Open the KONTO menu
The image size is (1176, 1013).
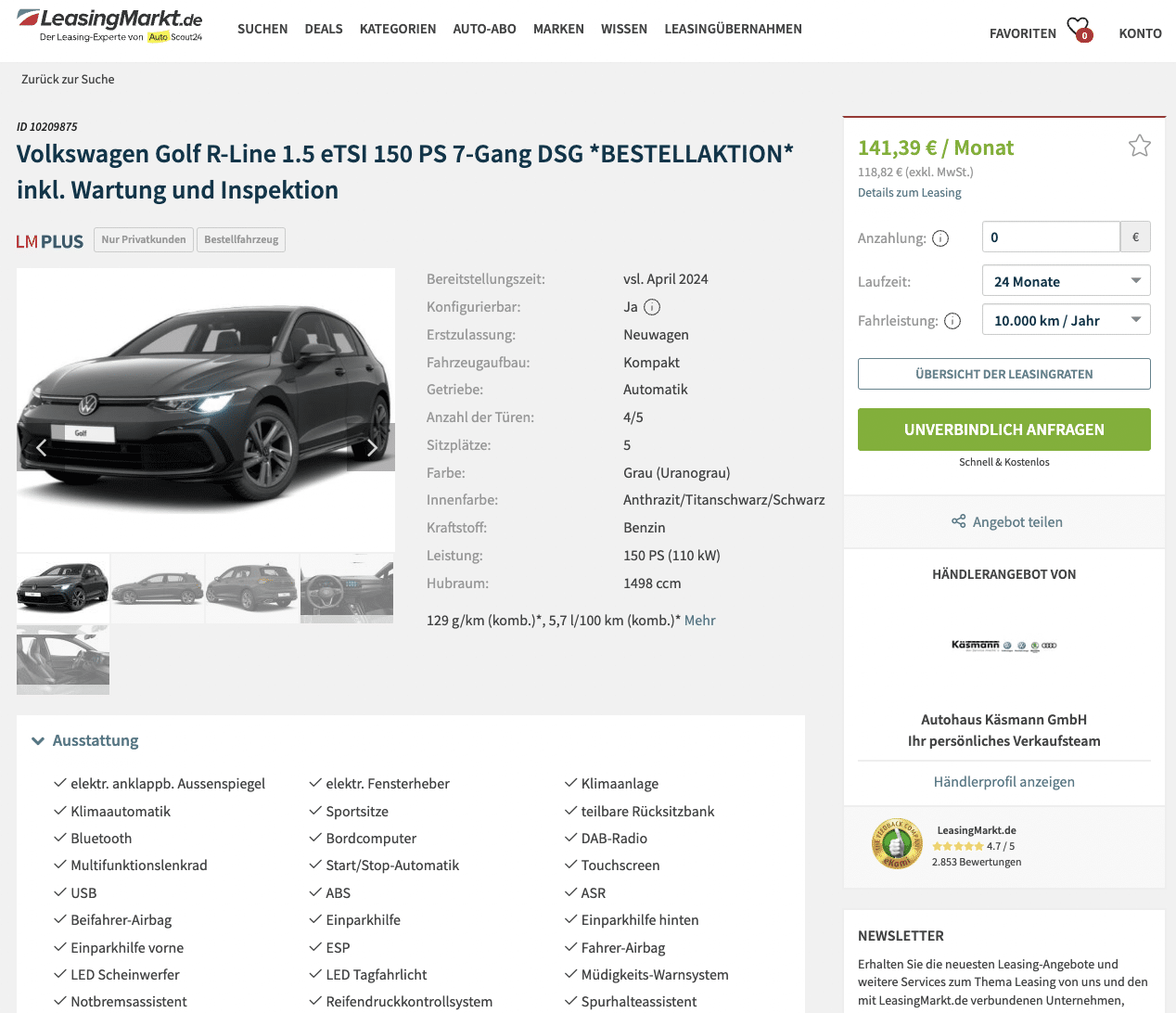(1140, 33)
